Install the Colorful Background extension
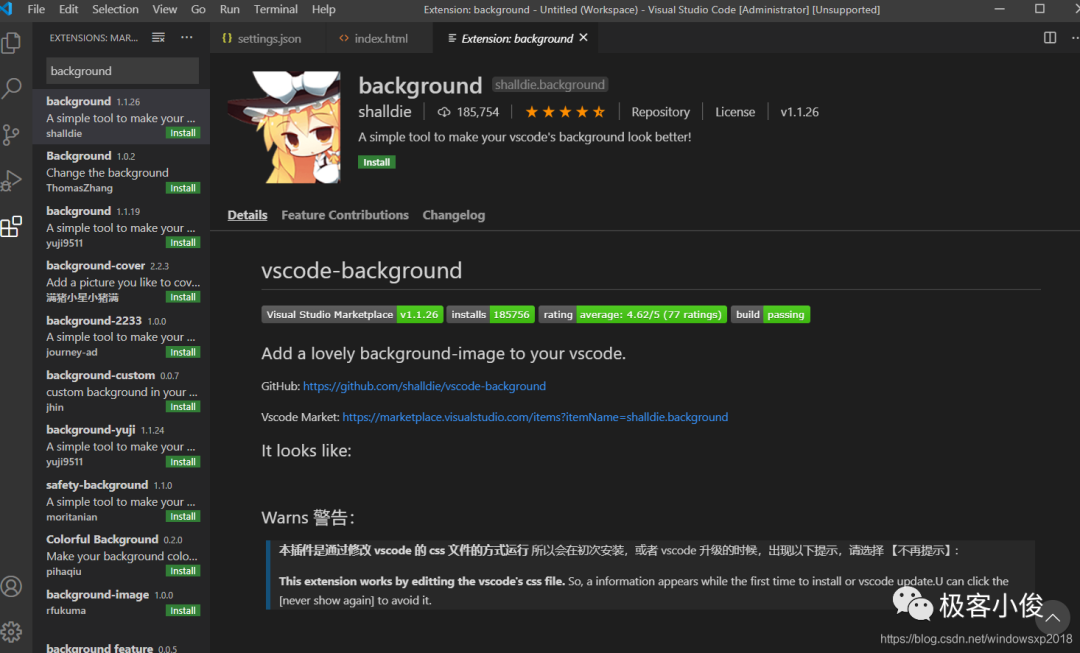Screen dimensions: 1080x653 coord(183,570)
